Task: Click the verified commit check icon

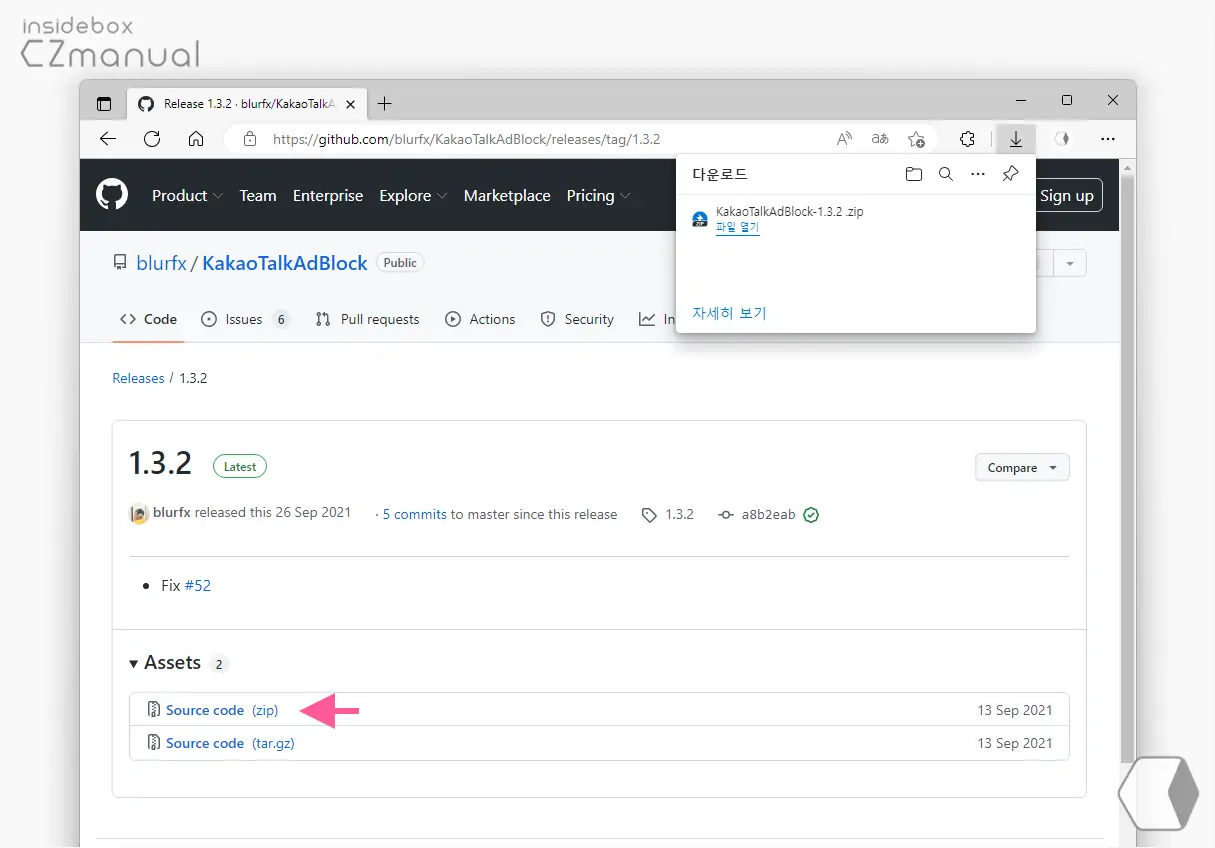Action: [811, 515]
